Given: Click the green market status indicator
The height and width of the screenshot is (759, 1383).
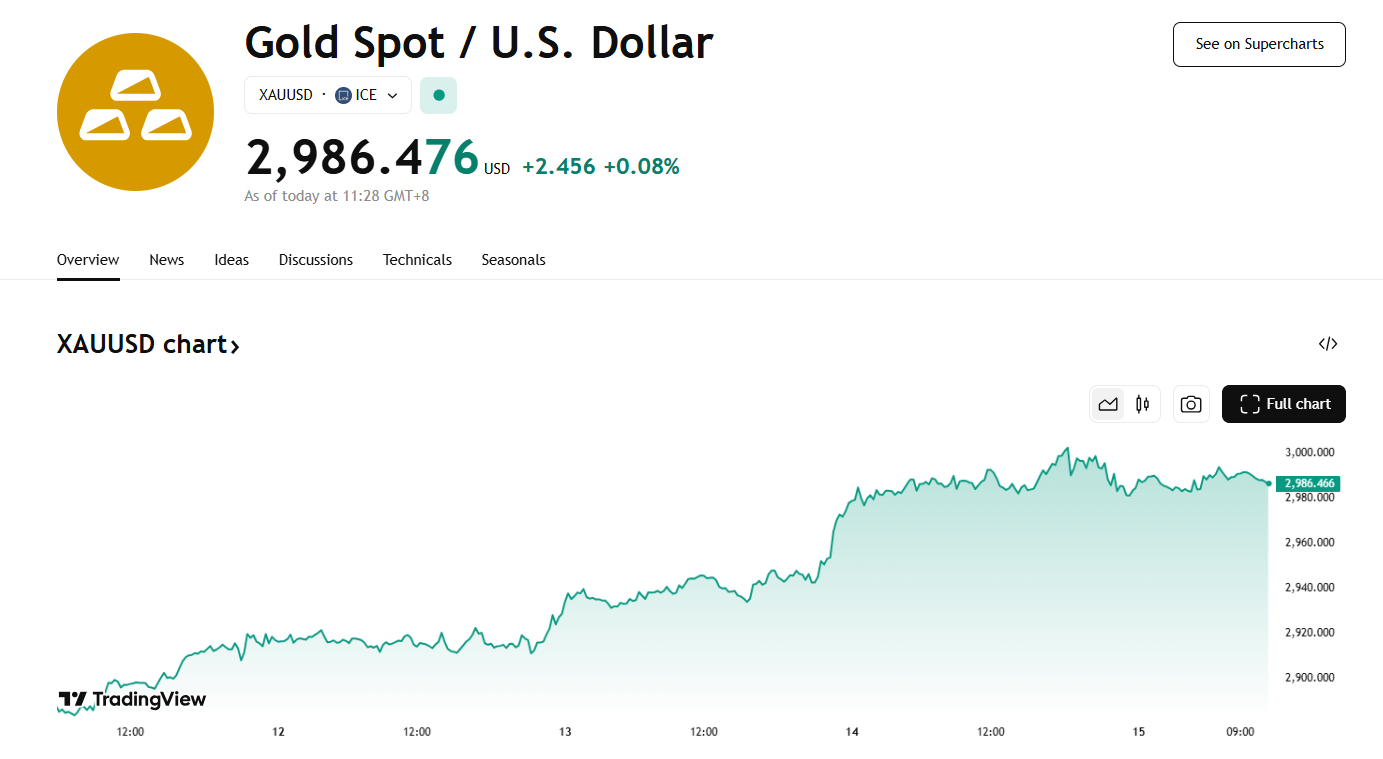Looking at the screenshot, I should (438, 95).
